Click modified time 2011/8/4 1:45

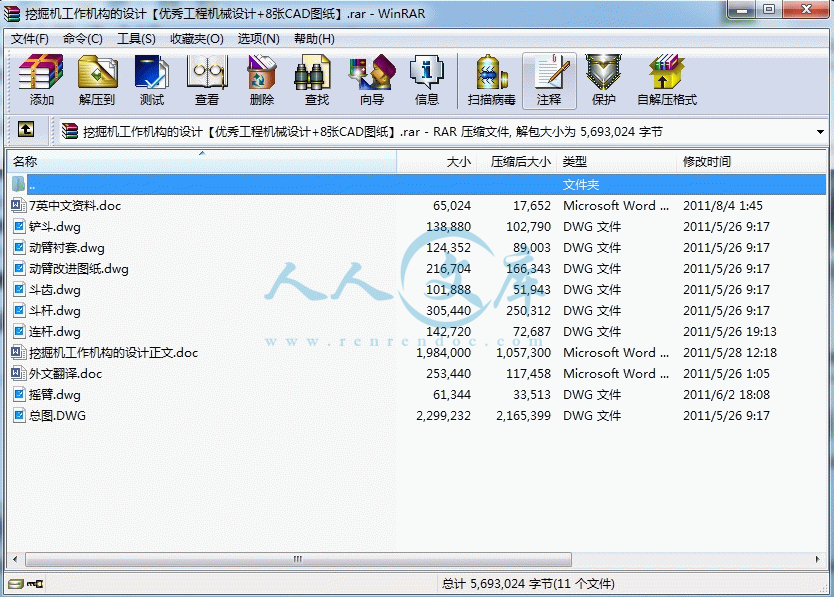click(723, 205)
